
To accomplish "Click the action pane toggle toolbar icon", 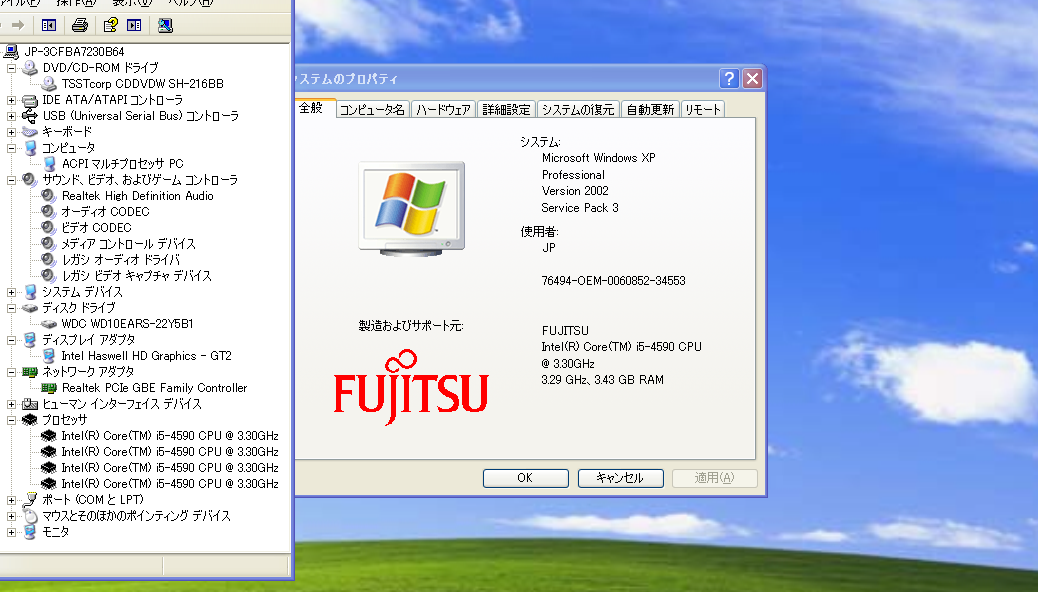I will coord(134,25).
